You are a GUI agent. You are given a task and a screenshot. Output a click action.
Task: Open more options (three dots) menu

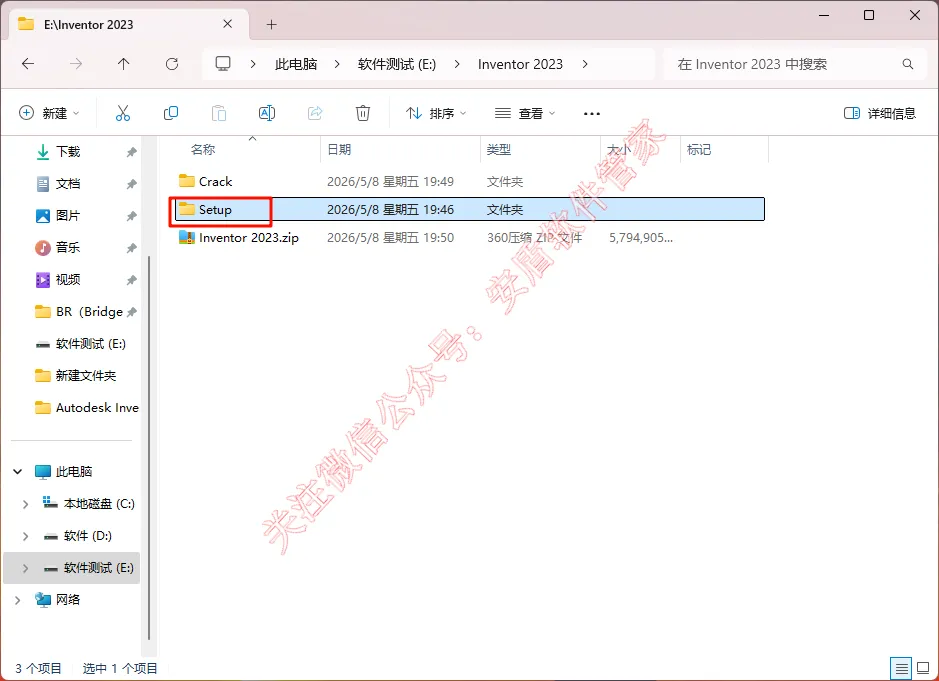tap(592, 113)
